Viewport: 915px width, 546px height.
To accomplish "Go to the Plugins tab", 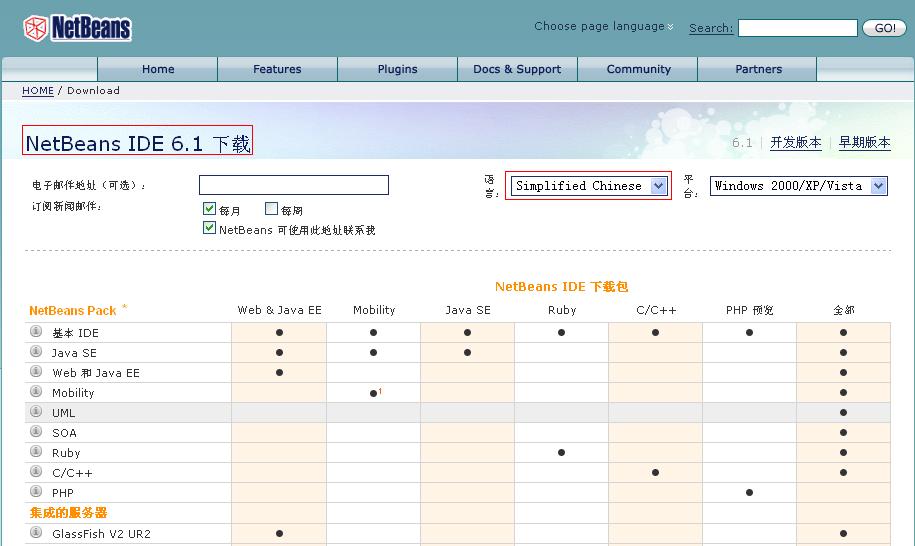I will 397,69.
